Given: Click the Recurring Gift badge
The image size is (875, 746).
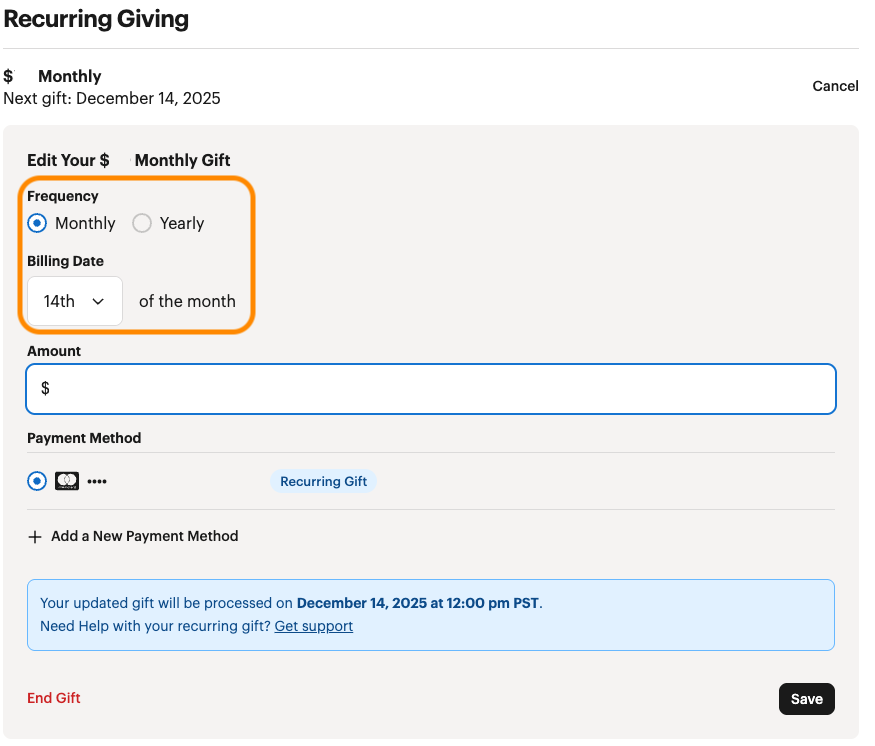Looking at the screenshot, I should point(323,481).
